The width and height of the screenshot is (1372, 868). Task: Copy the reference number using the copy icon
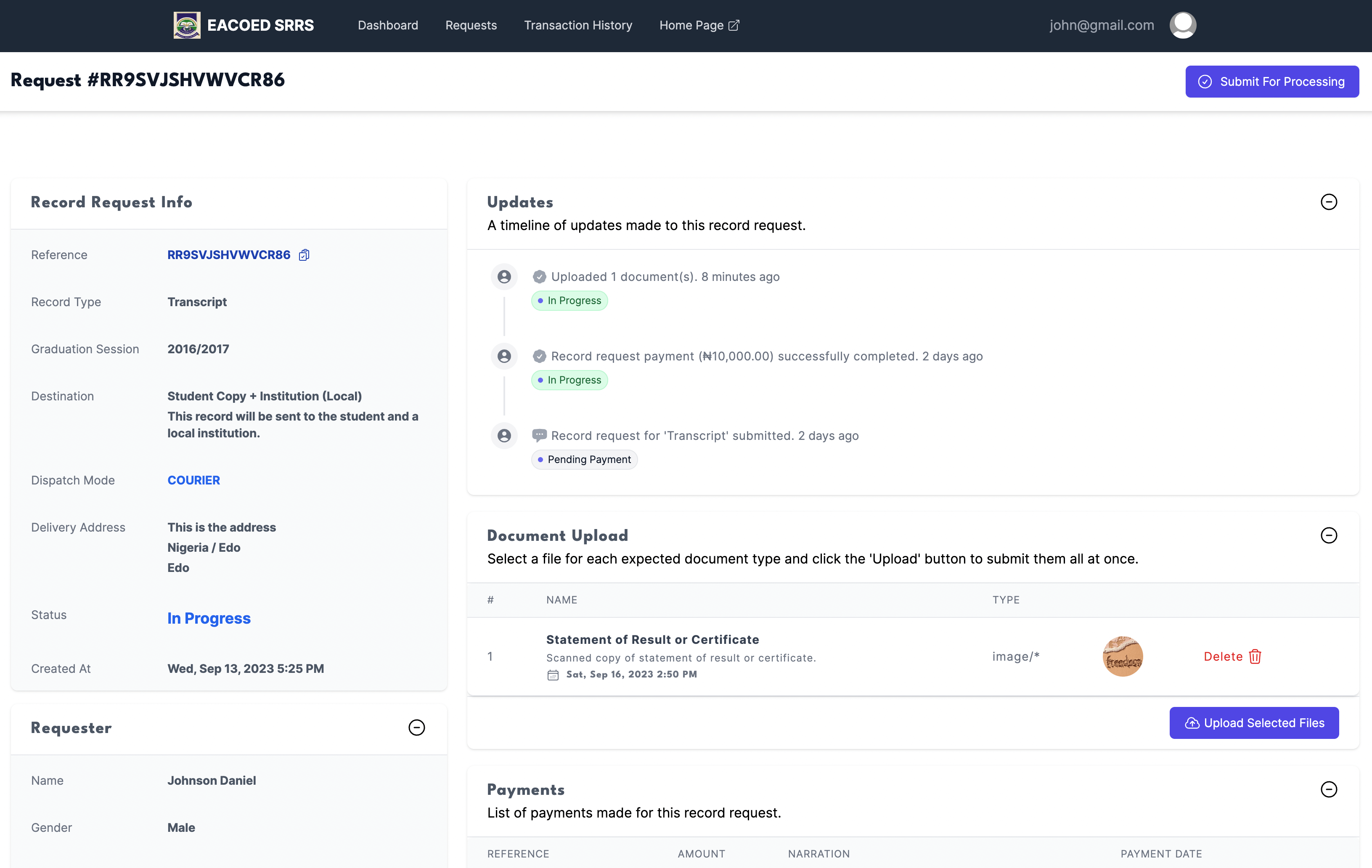click(304, 254)
